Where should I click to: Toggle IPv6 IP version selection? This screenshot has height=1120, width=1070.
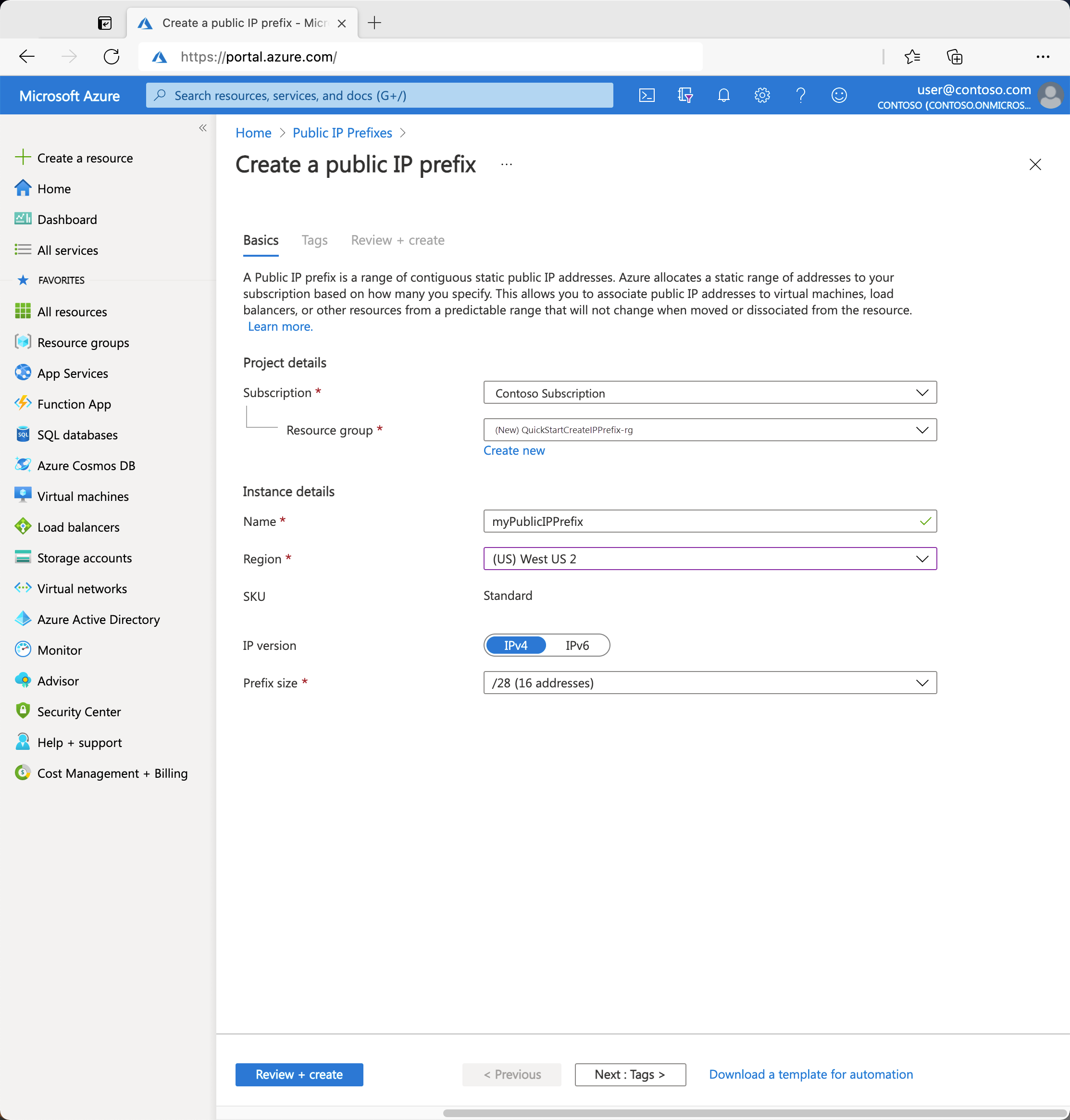(x=576, y=645)
